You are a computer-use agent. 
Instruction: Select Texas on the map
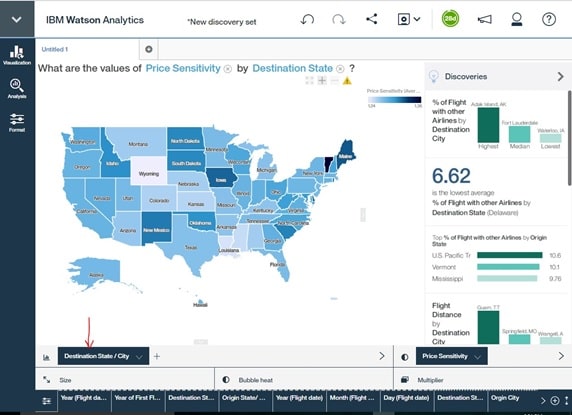click(x=190, y=244)
